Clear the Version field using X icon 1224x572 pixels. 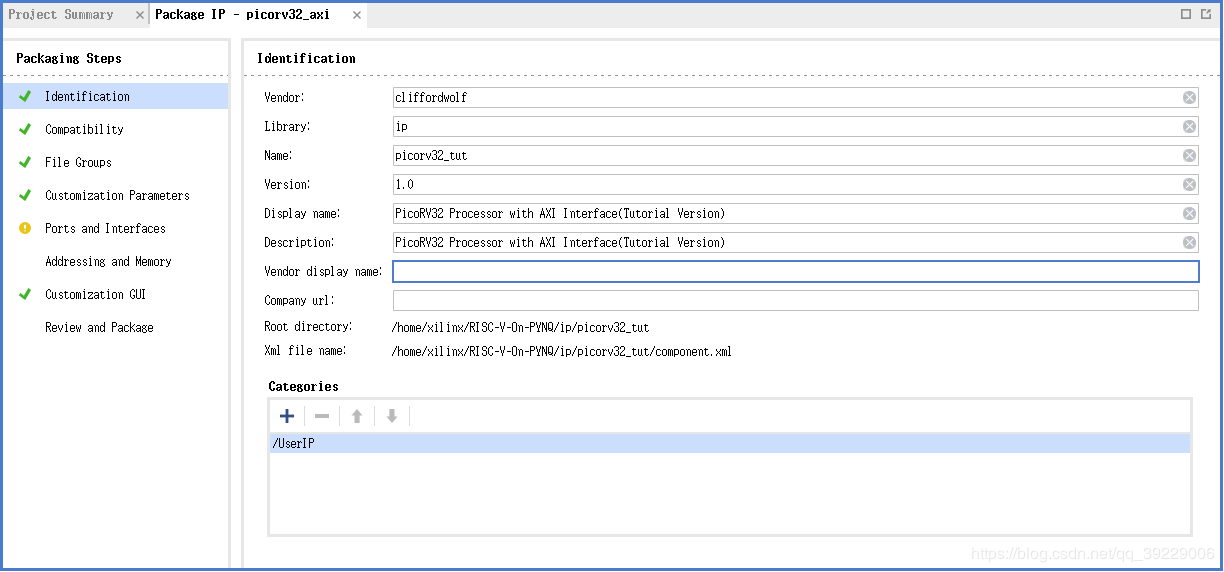coord(1189,185)
